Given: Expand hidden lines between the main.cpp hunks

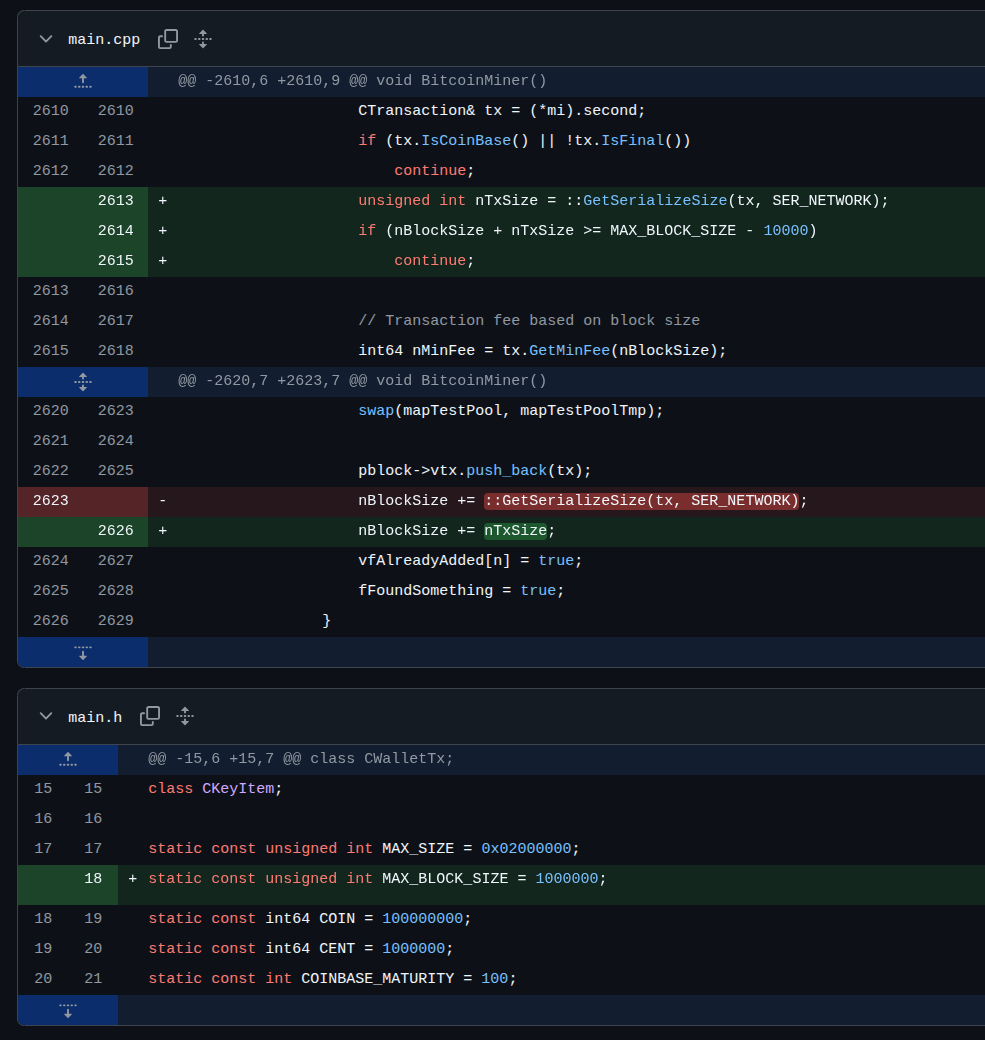Looking at the screenshot, I should (83, 381).
